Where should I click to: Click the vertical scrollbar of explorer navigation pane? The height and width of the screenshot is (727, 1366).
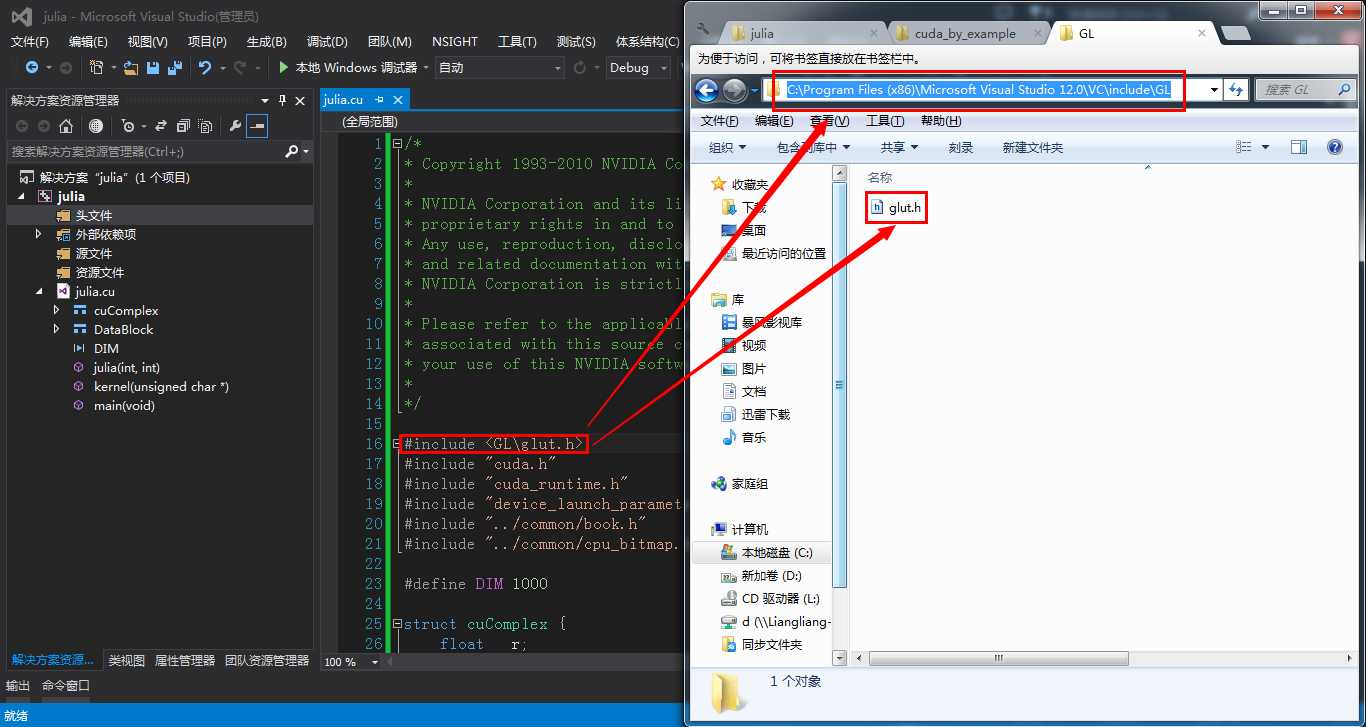pos(840,385)
